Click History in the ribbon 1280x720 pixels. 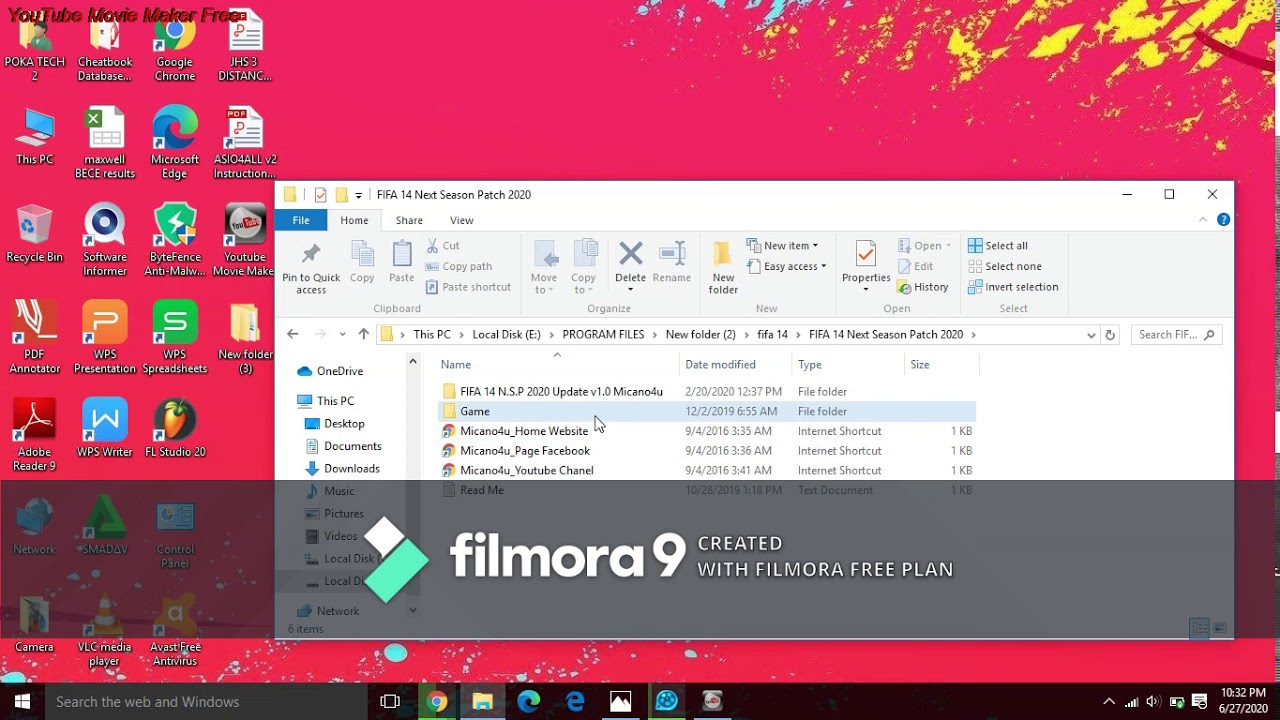(x=922, y=287)
